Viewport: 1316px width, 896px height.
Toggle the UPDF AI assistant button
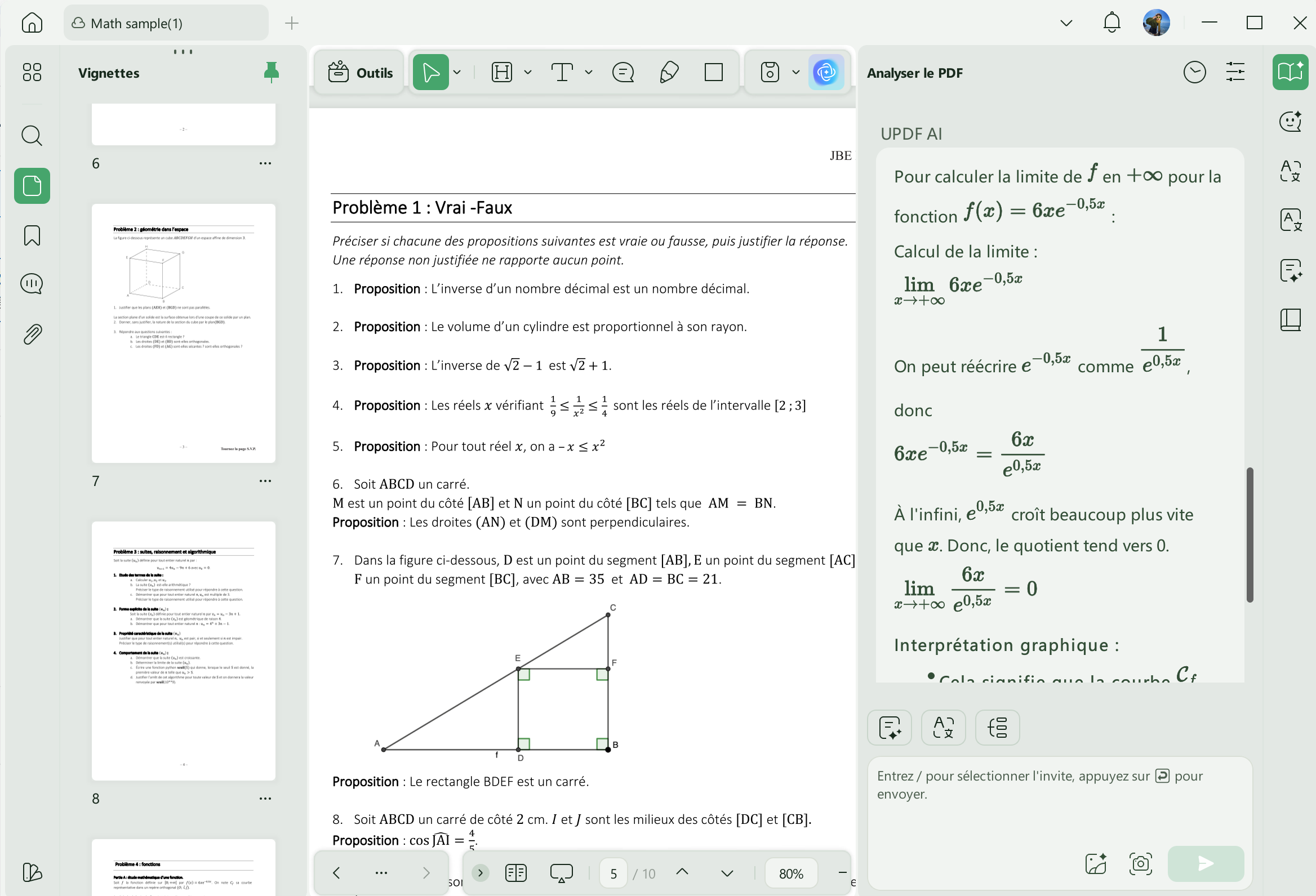[x=826, y=73]
